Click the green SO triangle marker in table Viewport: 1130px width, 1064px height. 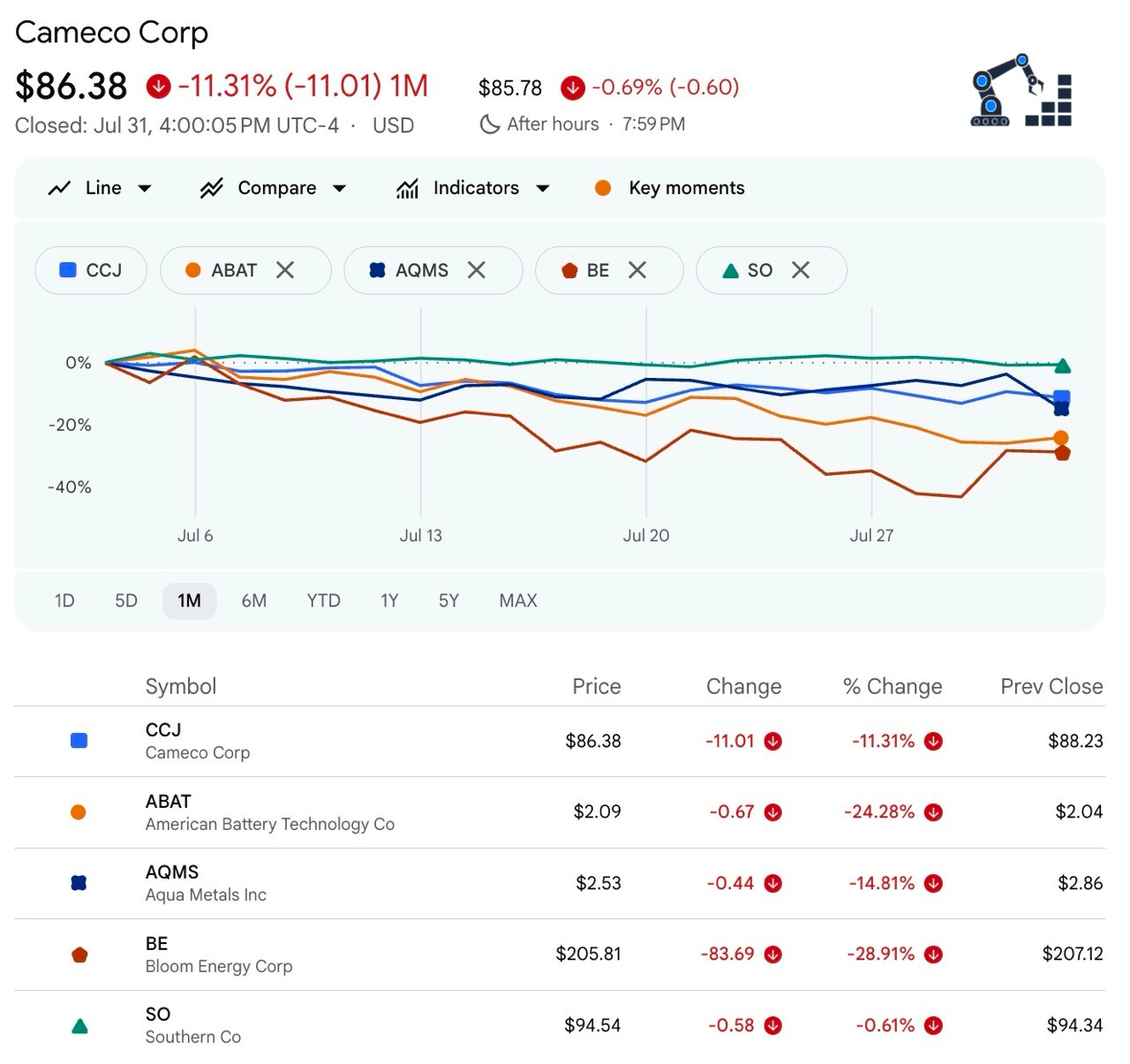point(79,1026)
